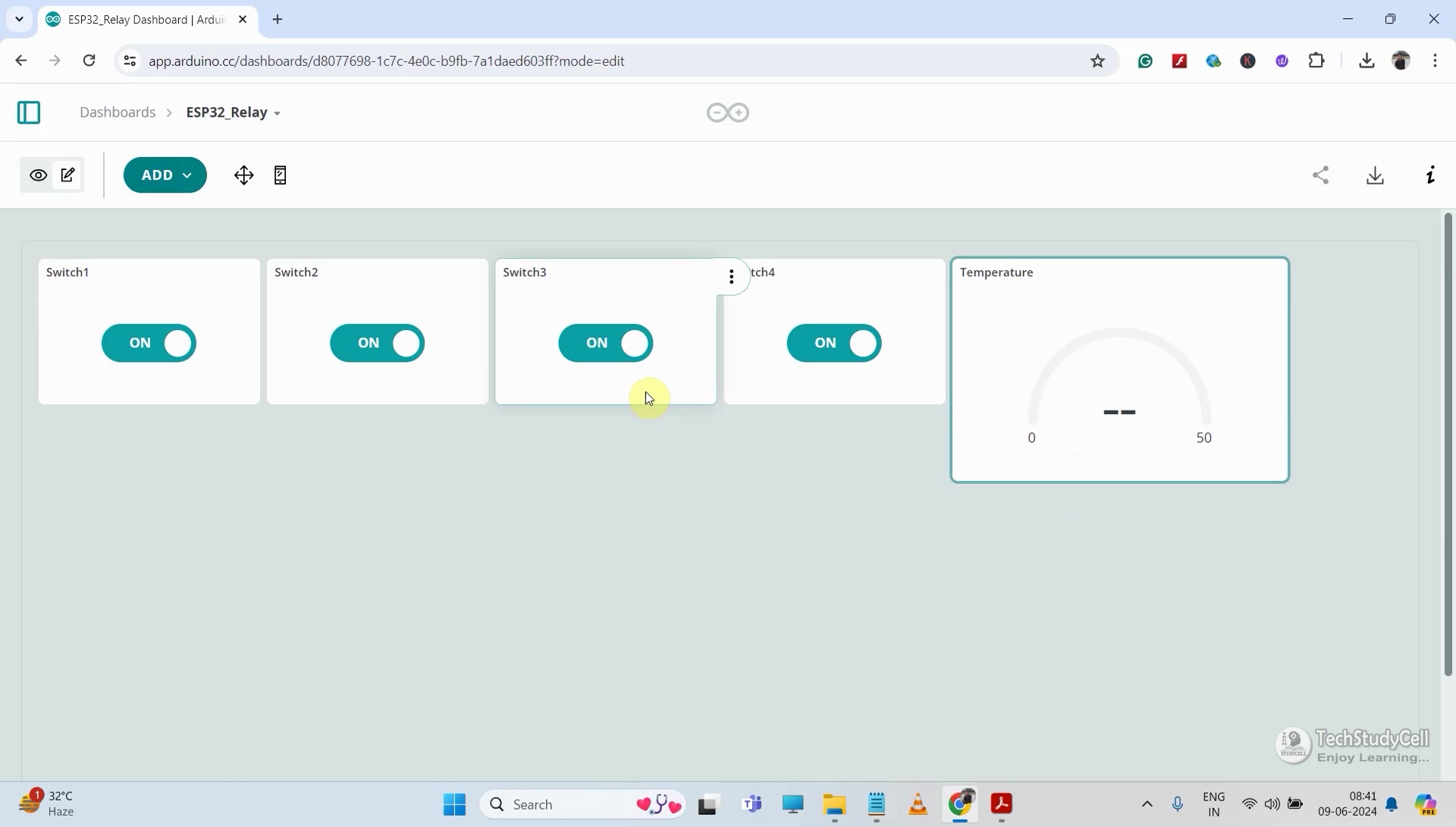This screenshot has height=827, width=1456.
Task: View site information icon
Action: click(130, 61)
